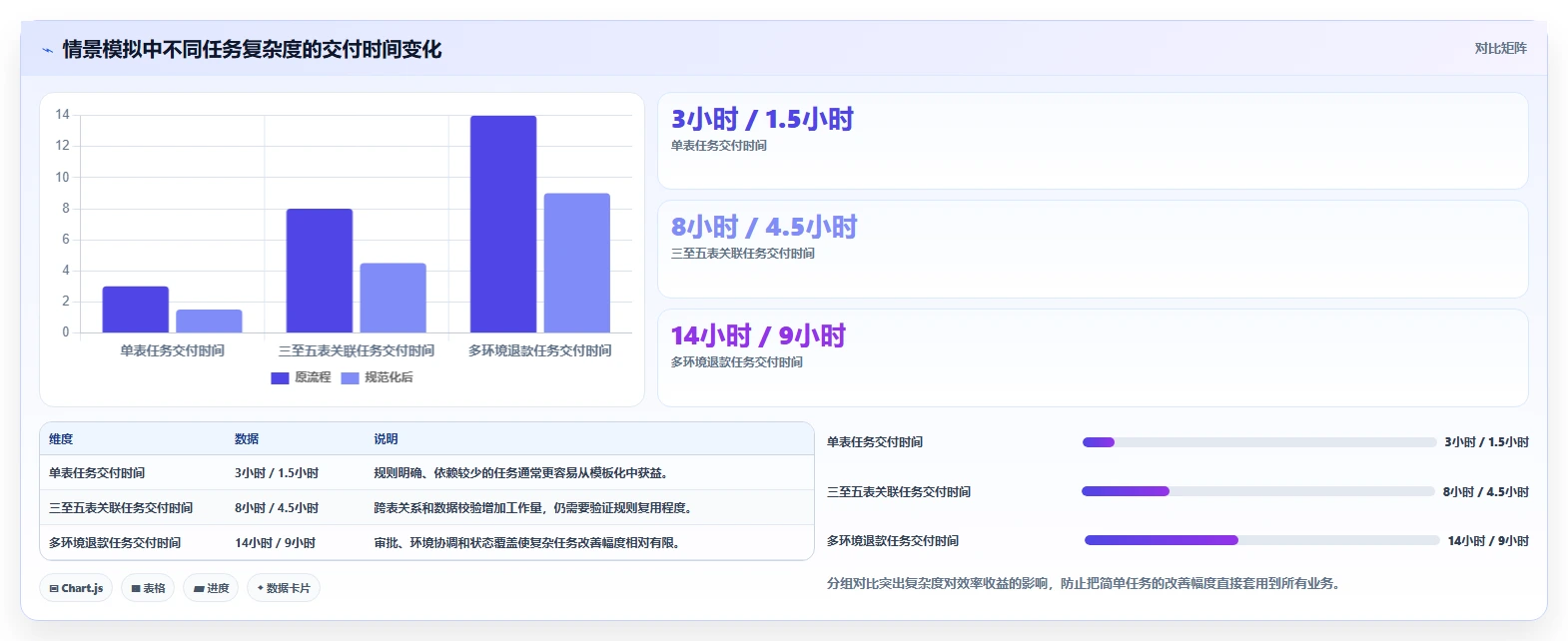Click the 三至五表关联任务交付时间 progress bar
This screenshot has height=641, width=1568.
[x=1258, y=491]
